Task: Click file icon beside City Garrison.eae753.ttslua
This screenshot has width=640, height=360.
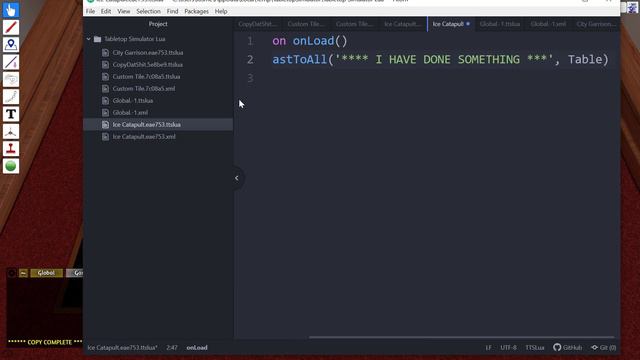Action: 105,53
